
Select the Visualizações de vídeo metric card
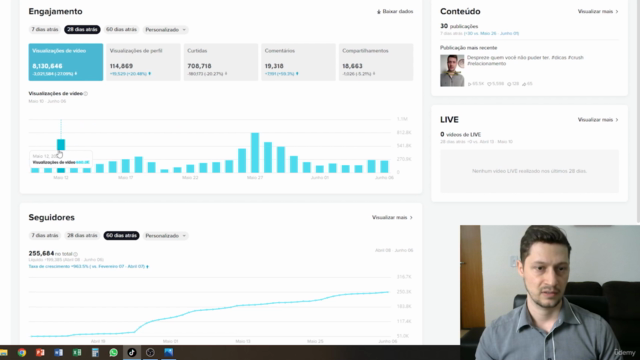click(x=66, y=62)
